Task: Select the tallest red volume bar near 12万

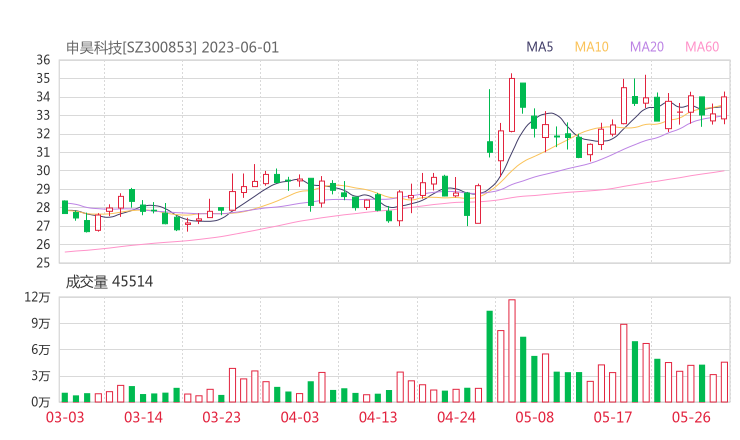Action: coord(512,351)
